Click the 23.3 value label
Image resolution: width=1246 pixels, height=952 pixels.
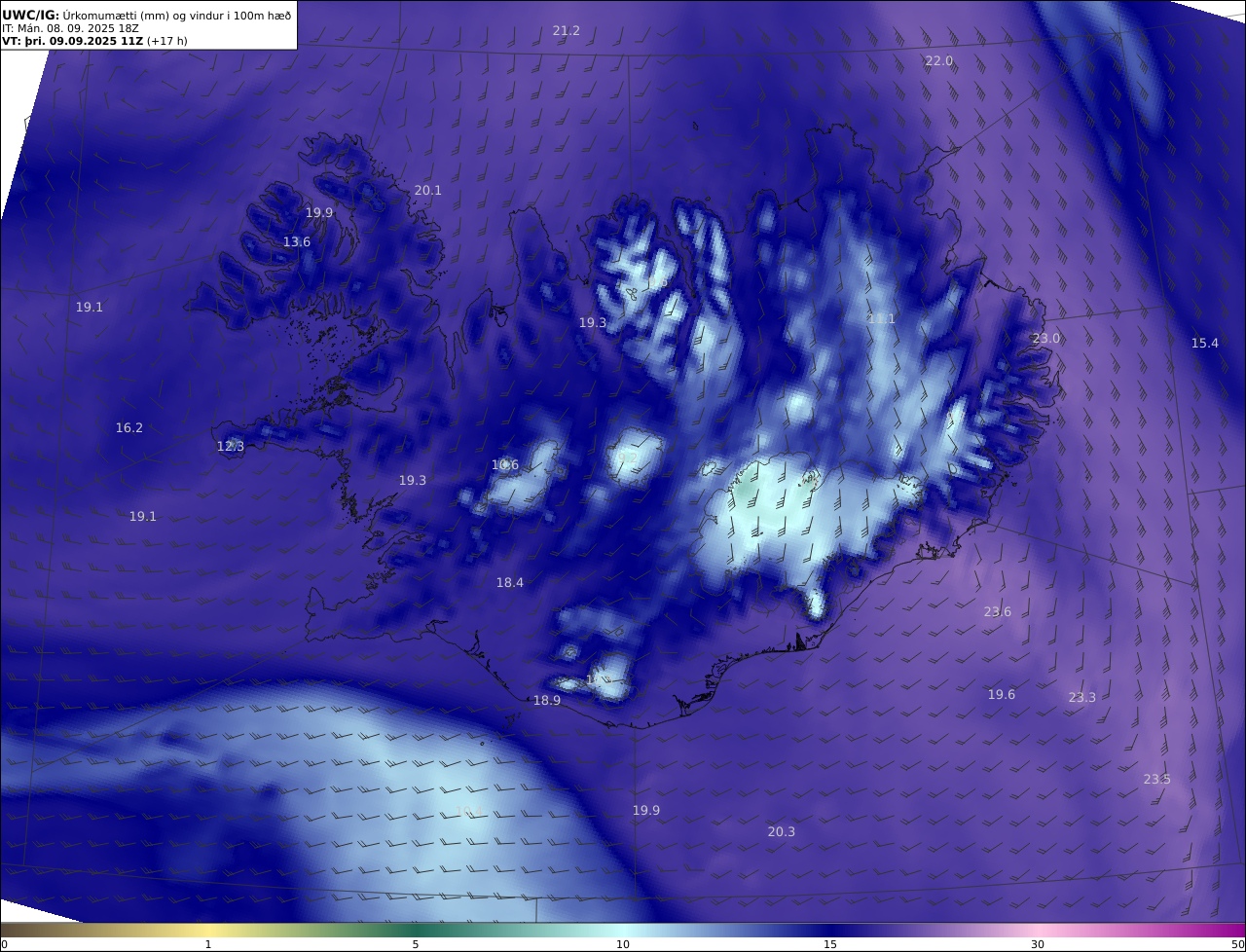pos(1082,698)
